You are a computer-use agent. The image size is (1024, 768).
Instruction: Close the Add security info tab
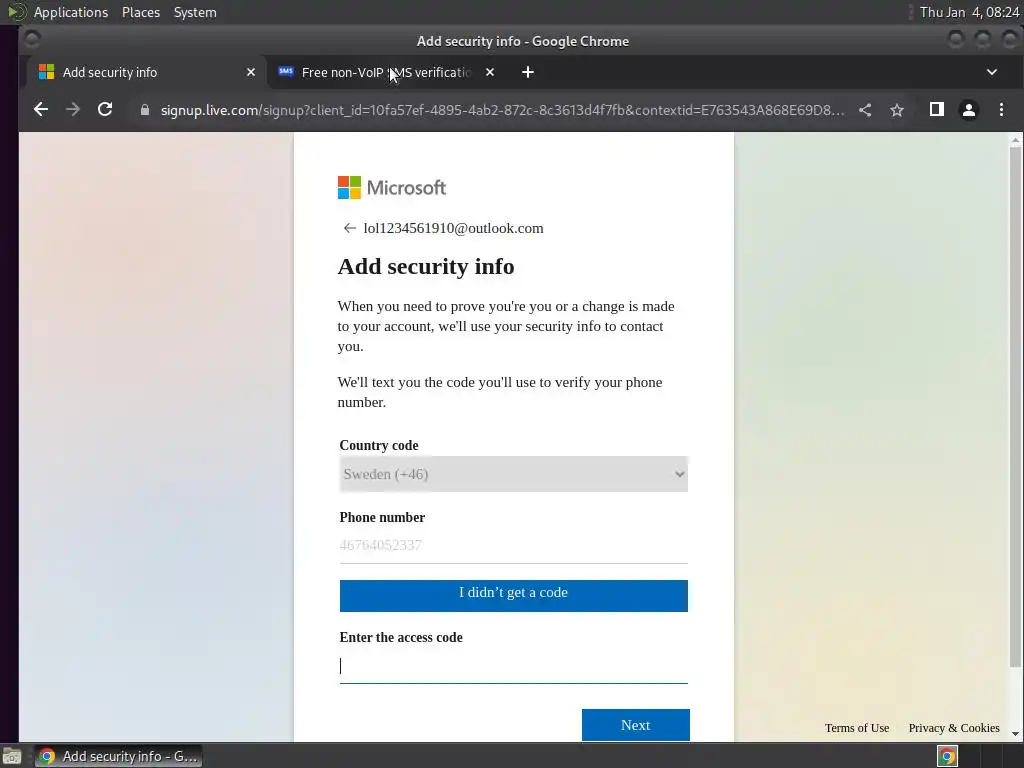point(251,72)
